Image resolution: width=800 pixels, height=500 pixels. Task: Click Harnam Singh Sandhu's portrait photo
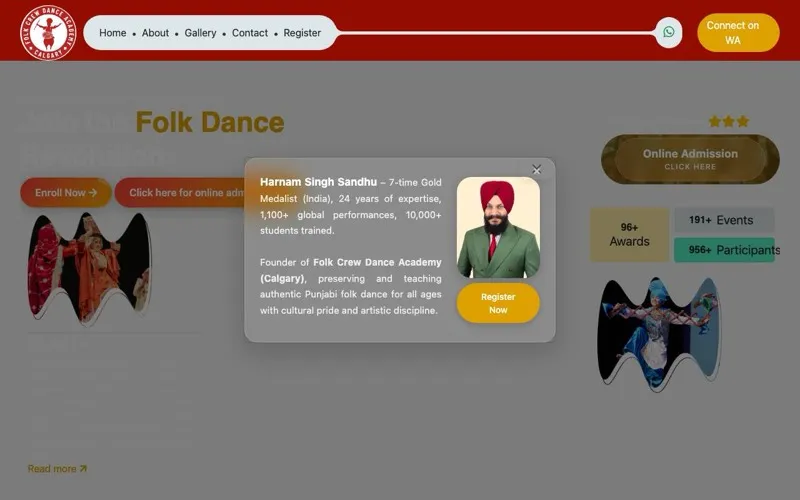pyautogui.click(x=498, y=228)
